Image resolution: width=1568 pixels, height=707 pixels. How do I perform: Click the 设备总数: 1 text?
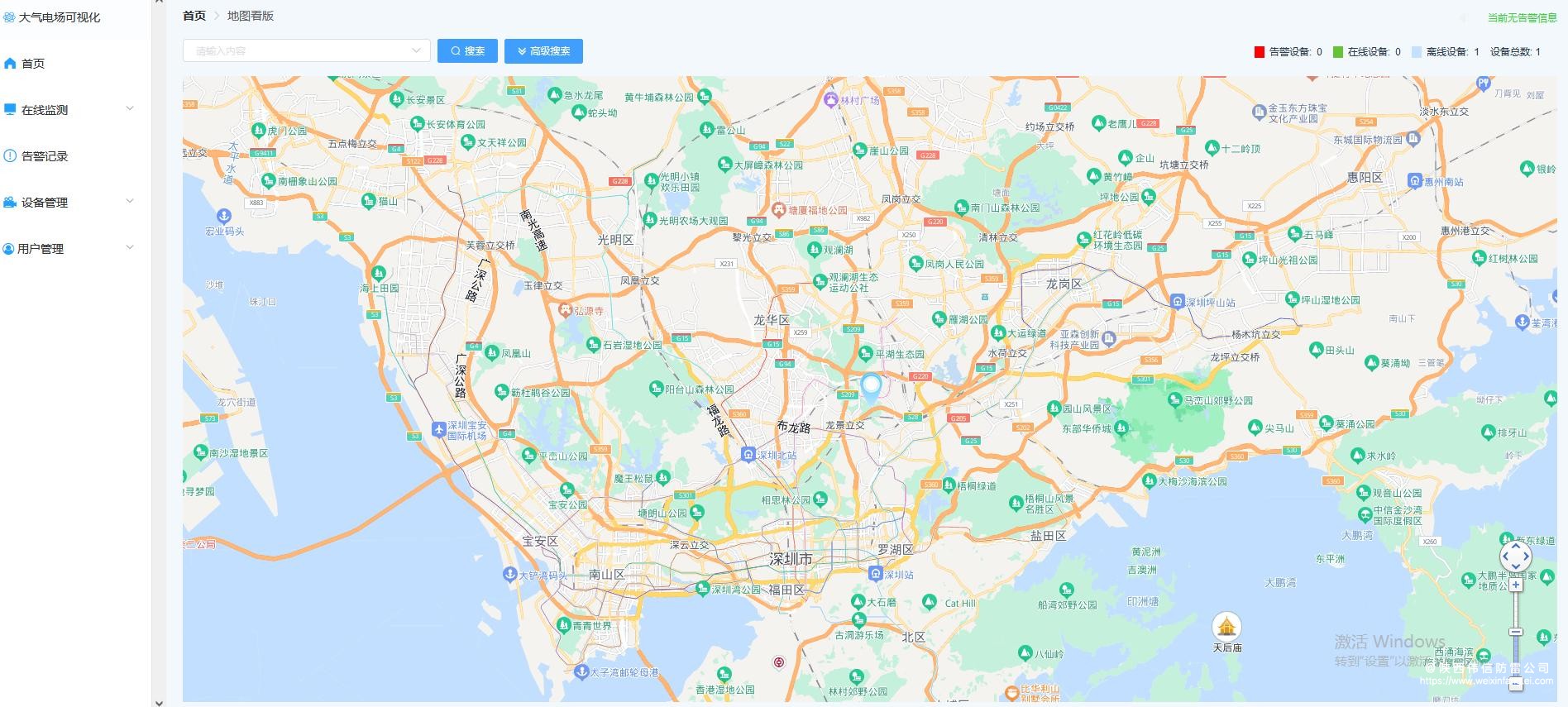click(x=1515, y=52)
